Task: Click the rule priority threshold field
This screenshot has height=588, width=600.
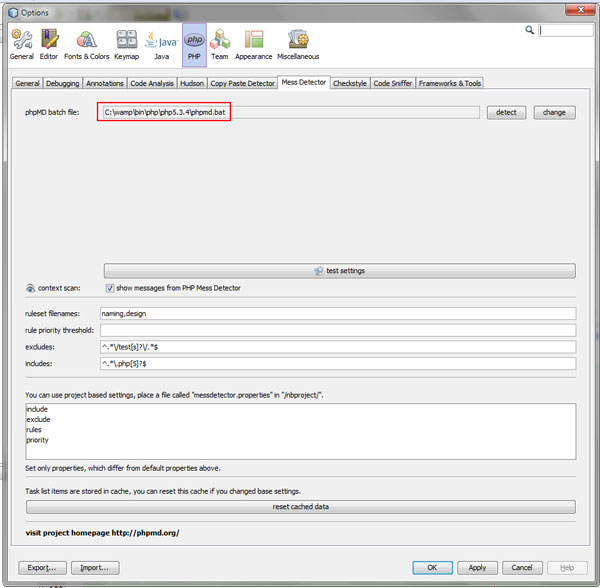Action: tap(338, 330)
